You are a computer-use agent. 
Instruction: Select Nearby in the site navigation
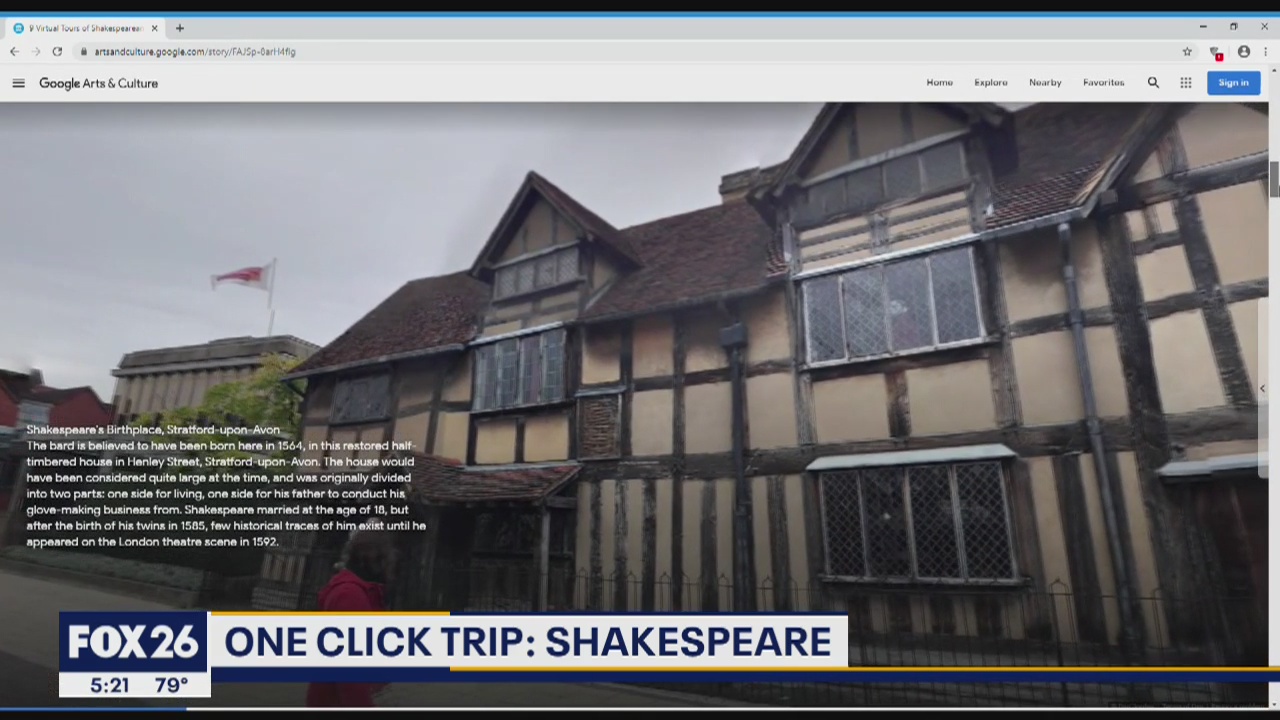click(1045, 82)
